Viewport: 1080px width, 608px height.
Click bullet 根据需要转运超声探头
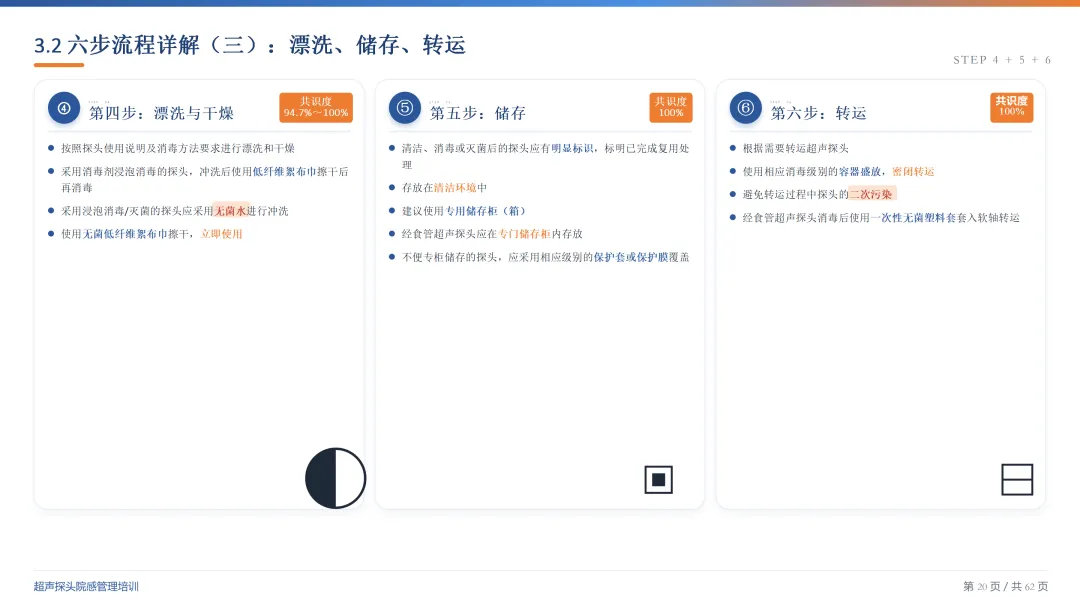[796, 148]
